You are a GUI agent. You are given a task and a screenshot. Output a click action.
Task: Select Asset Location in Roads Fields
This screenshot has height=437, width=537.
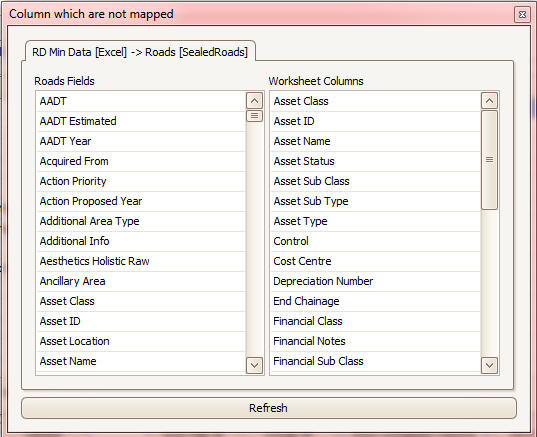click(x=141, y=341)
